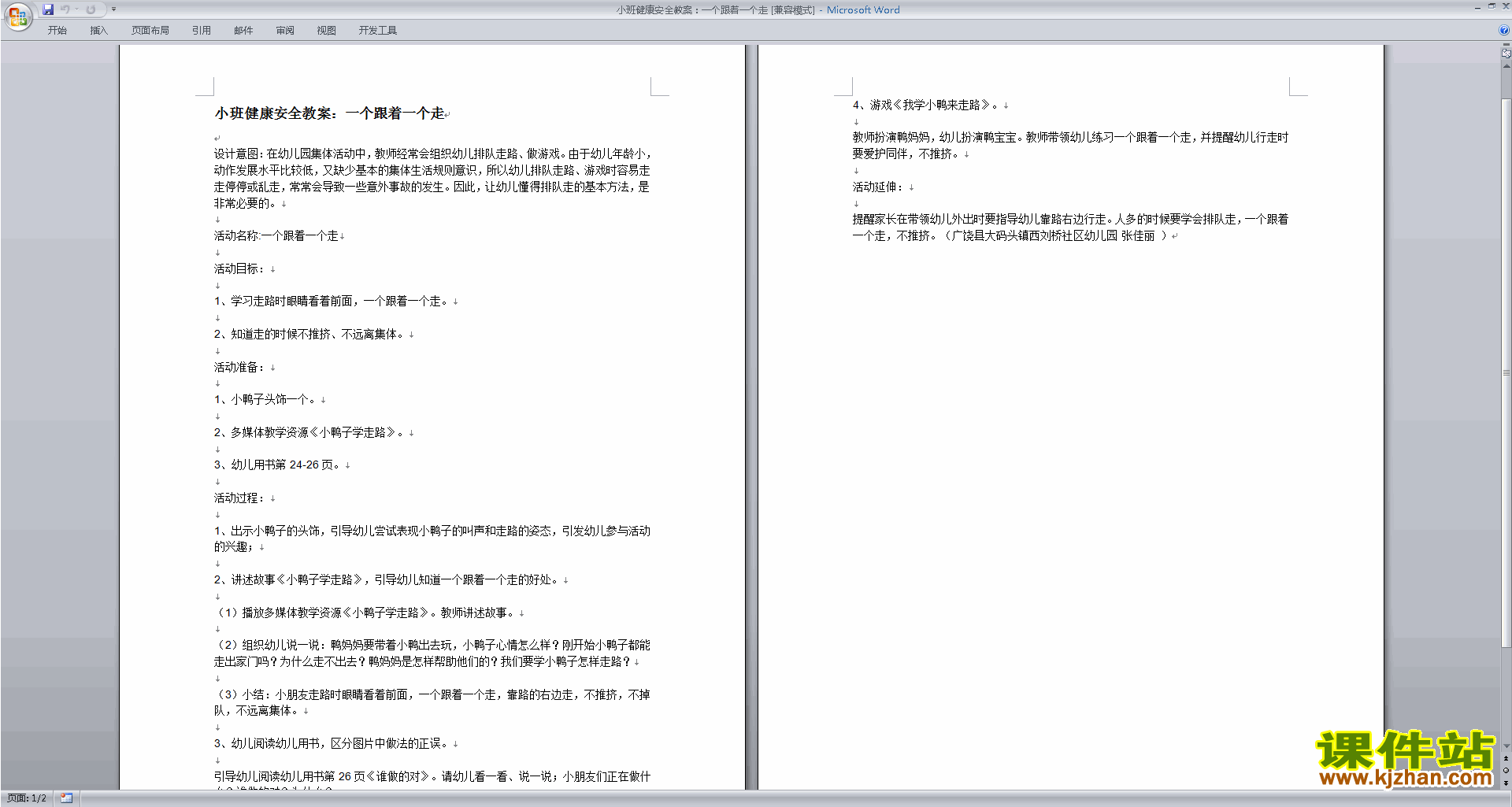1512x807 pixels.
Task: Open the Undo history dropdown arrow
Action: [77, 9]
